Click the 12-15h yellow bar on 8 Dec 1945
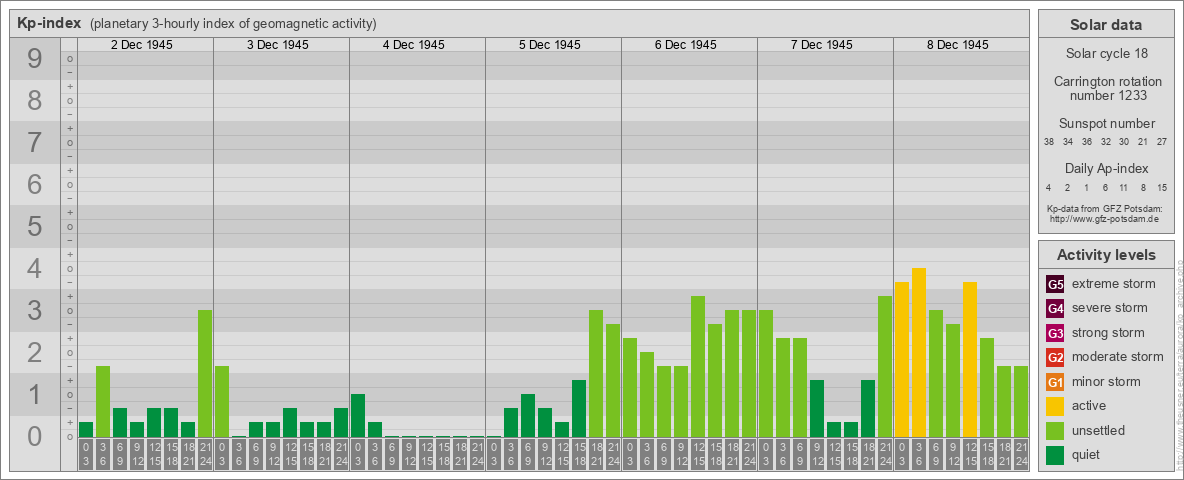 [x=970, y=359]
